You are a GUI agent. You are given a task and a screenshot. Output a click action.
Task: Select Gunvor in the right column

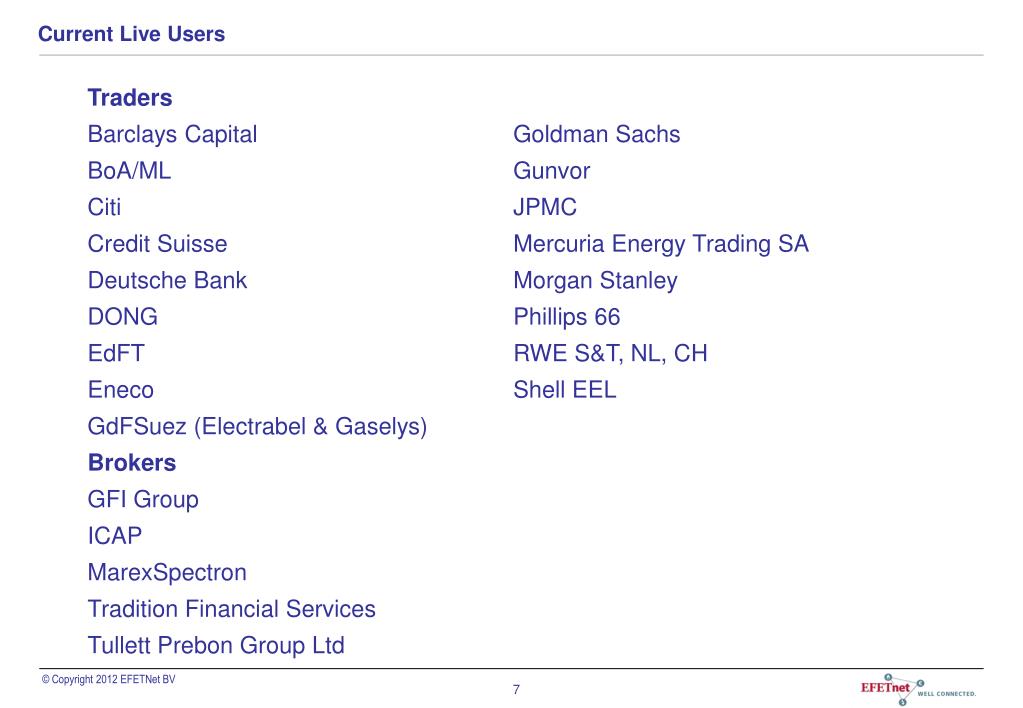(551, 171)
